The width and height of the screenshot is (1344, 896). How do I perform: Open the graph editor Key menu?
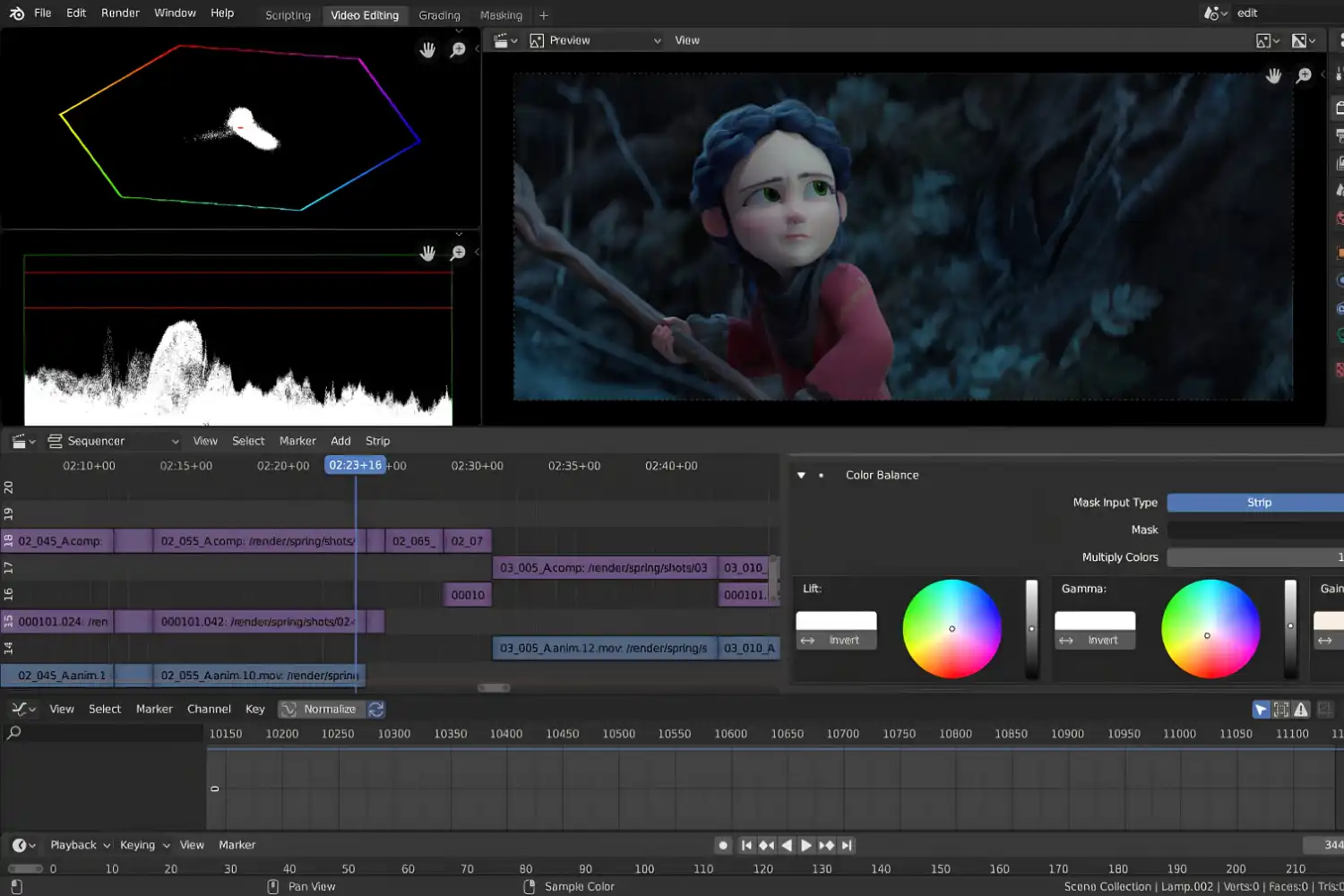[255, 709]
